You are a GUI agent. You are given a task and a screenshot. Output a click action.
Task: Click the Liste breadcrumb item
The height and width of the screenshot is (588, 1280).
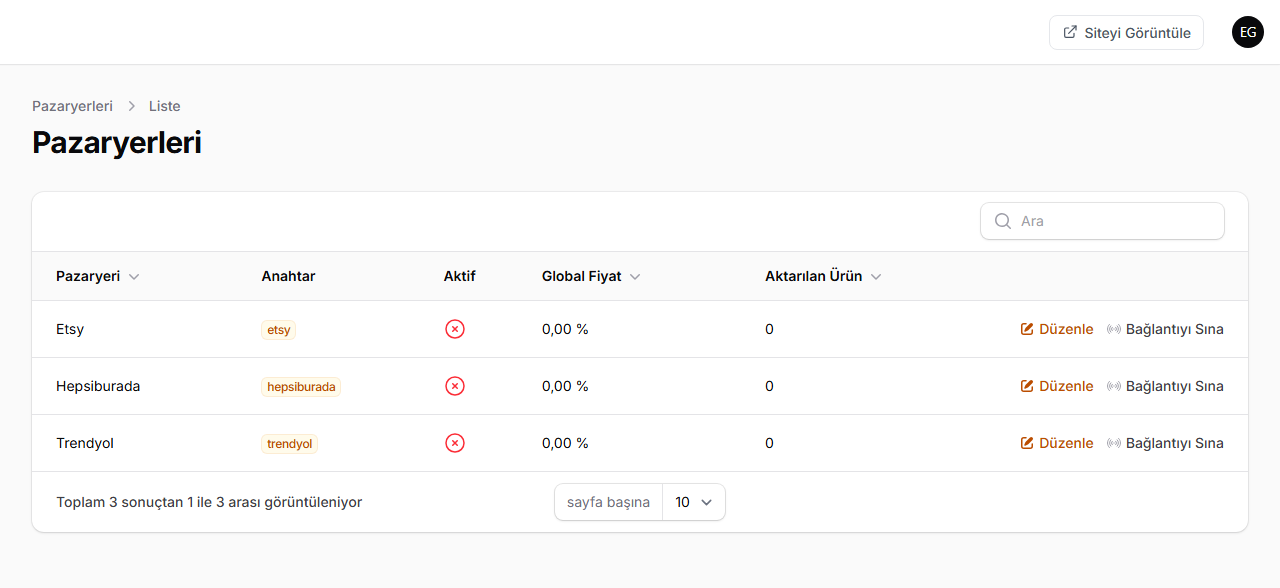tap(165, 106)
